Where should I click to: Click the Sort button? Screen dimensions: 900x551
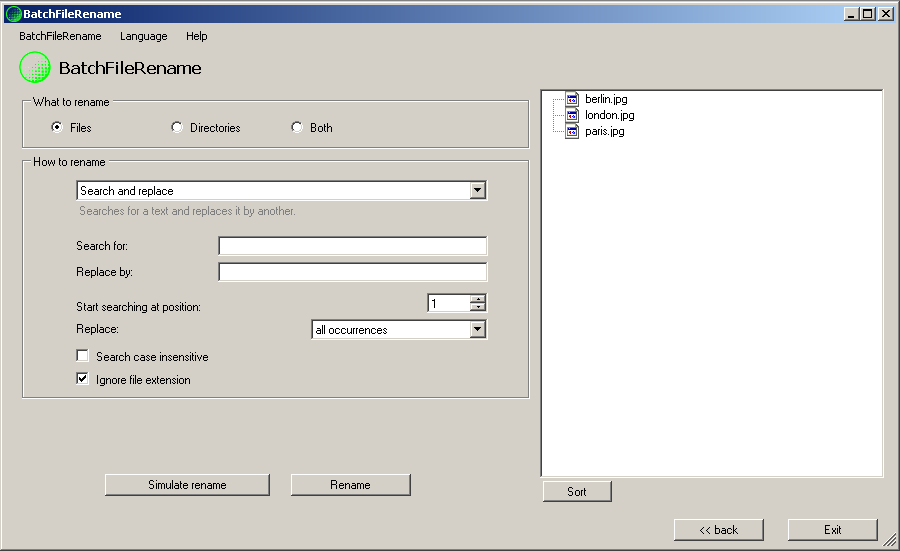click(x=577, y=492)
